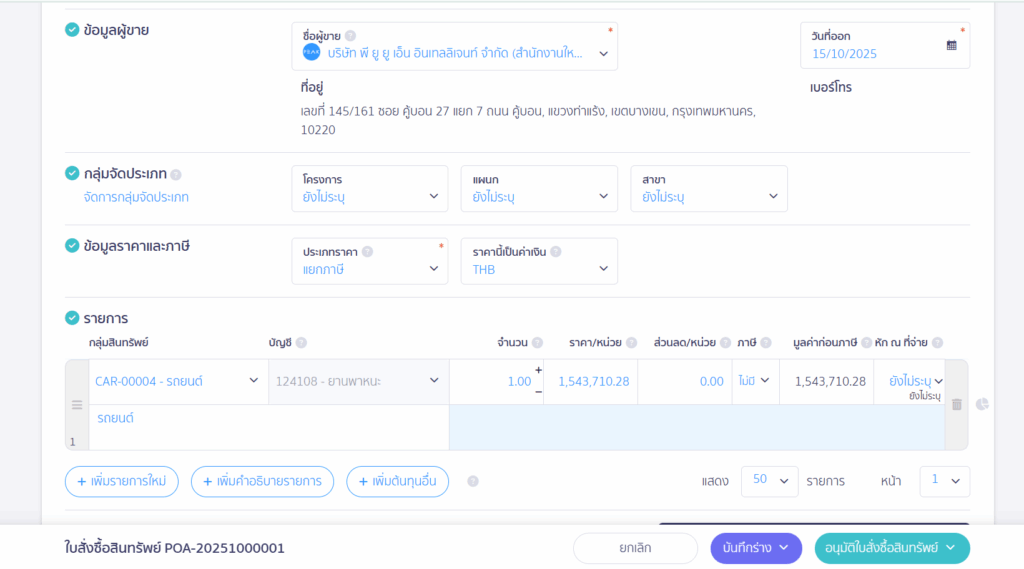Image resolution: width=1024 pixels, height=569 pixels.
Task: Click help icon next to ชื่อผู้ขาย
Action: [350, 35]
